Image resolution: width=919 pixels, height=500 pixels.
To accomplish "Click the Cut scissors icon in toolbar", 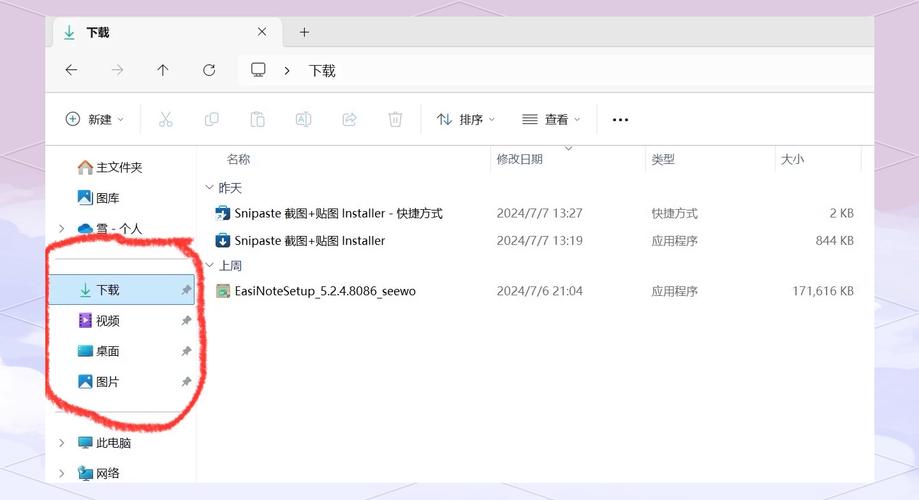I will 166,119.
